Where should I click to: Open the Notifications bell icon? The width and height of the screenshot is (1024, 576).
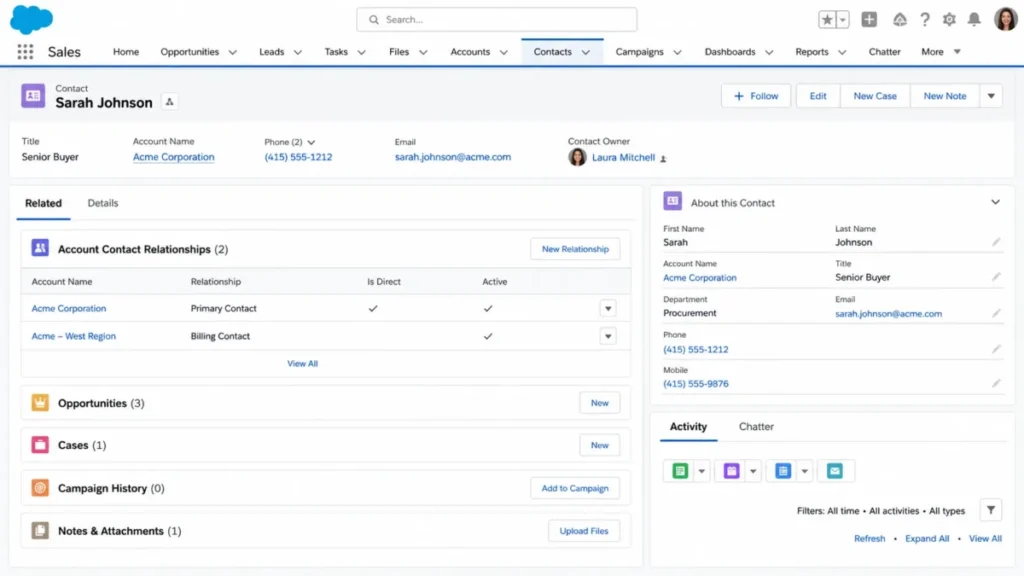[974, 20]
